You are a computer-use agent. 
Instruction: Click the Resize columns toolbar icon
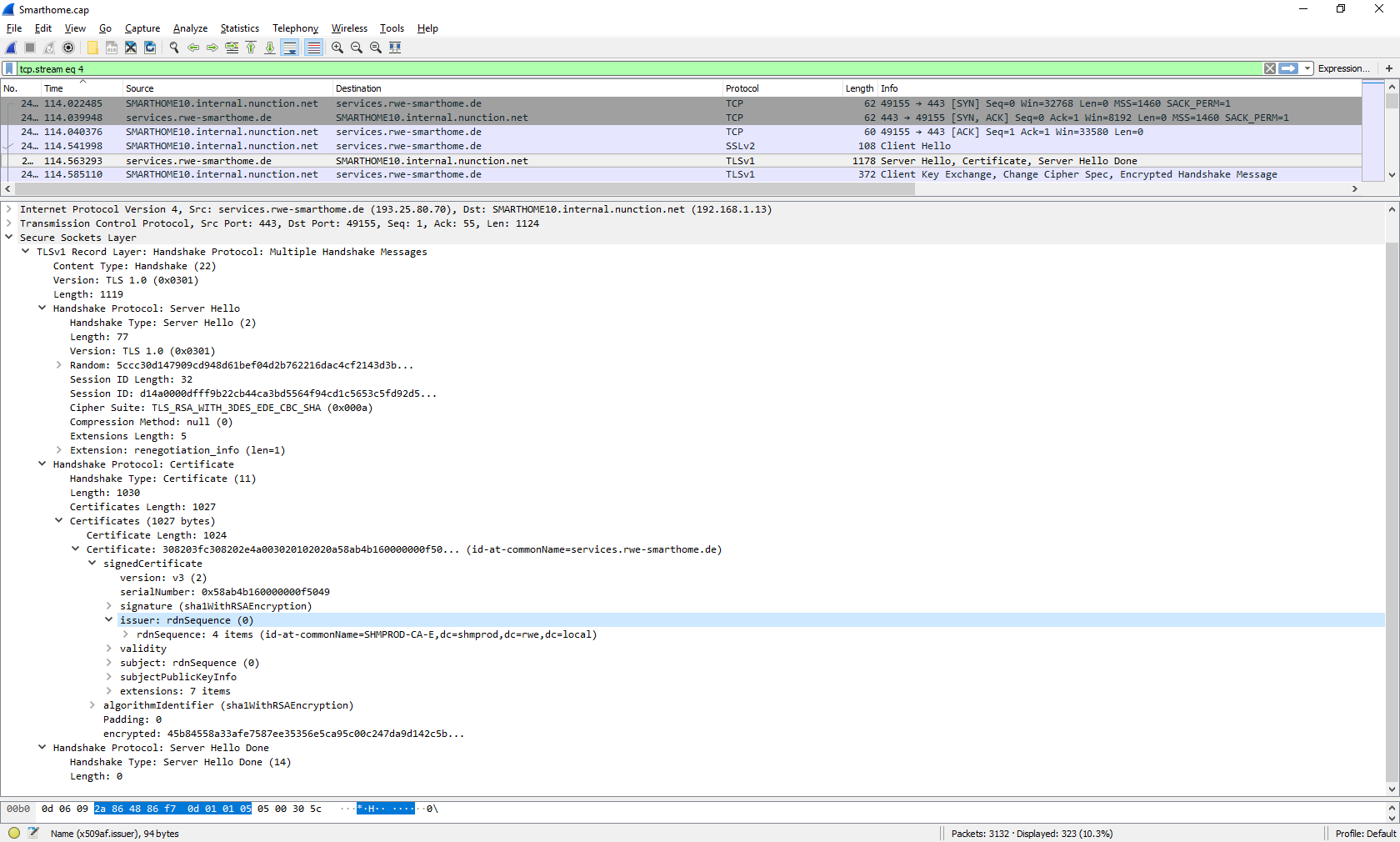point(394,48)
